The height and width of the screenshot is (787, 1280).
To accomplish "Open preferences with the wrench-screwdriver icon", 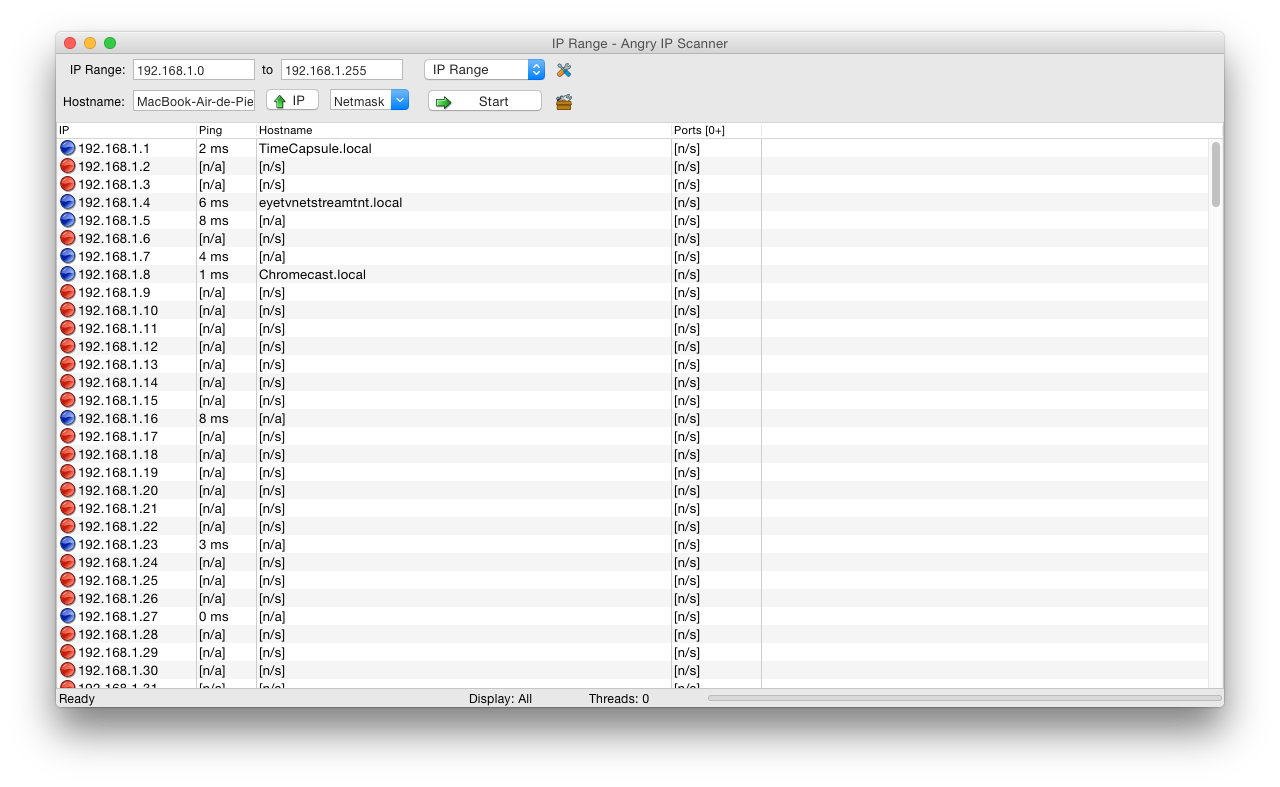I will tap(564, 70).
